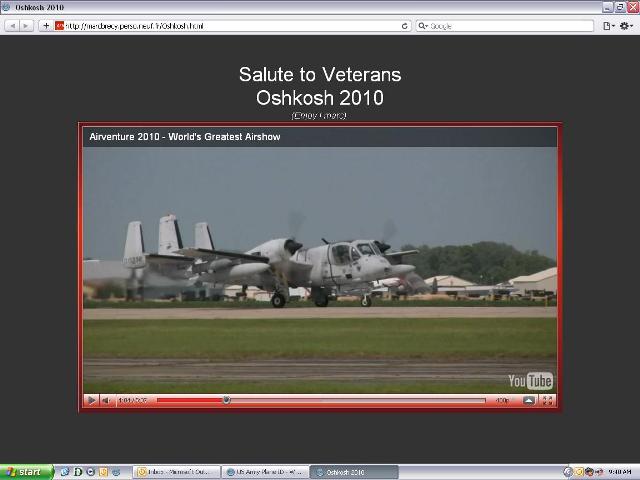
Task: Switch to the Inbox taskbar window
Action: [x=176, y=472]
